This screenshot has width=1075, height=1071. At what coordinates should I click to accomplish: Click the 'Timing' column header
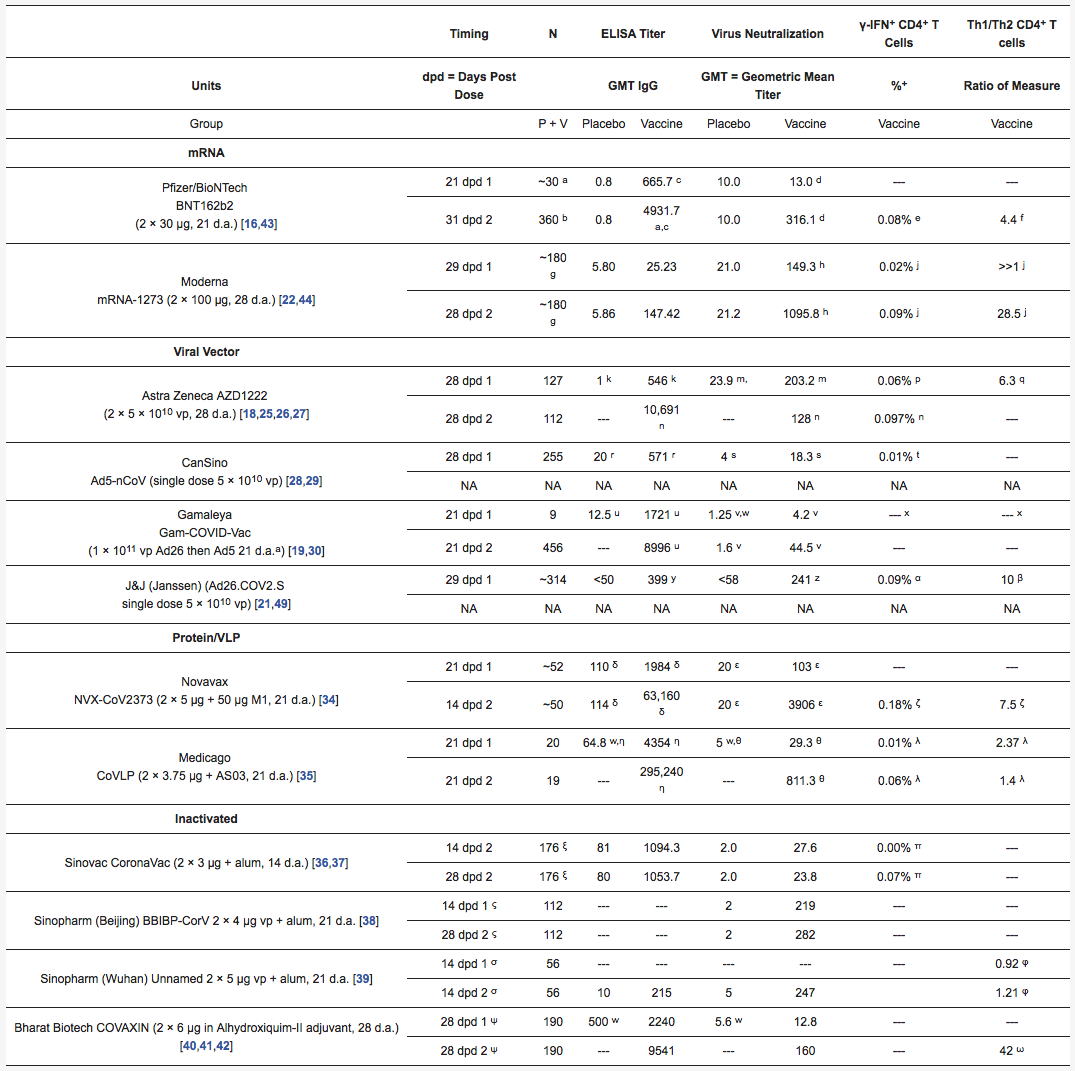[x=469, y=34]
